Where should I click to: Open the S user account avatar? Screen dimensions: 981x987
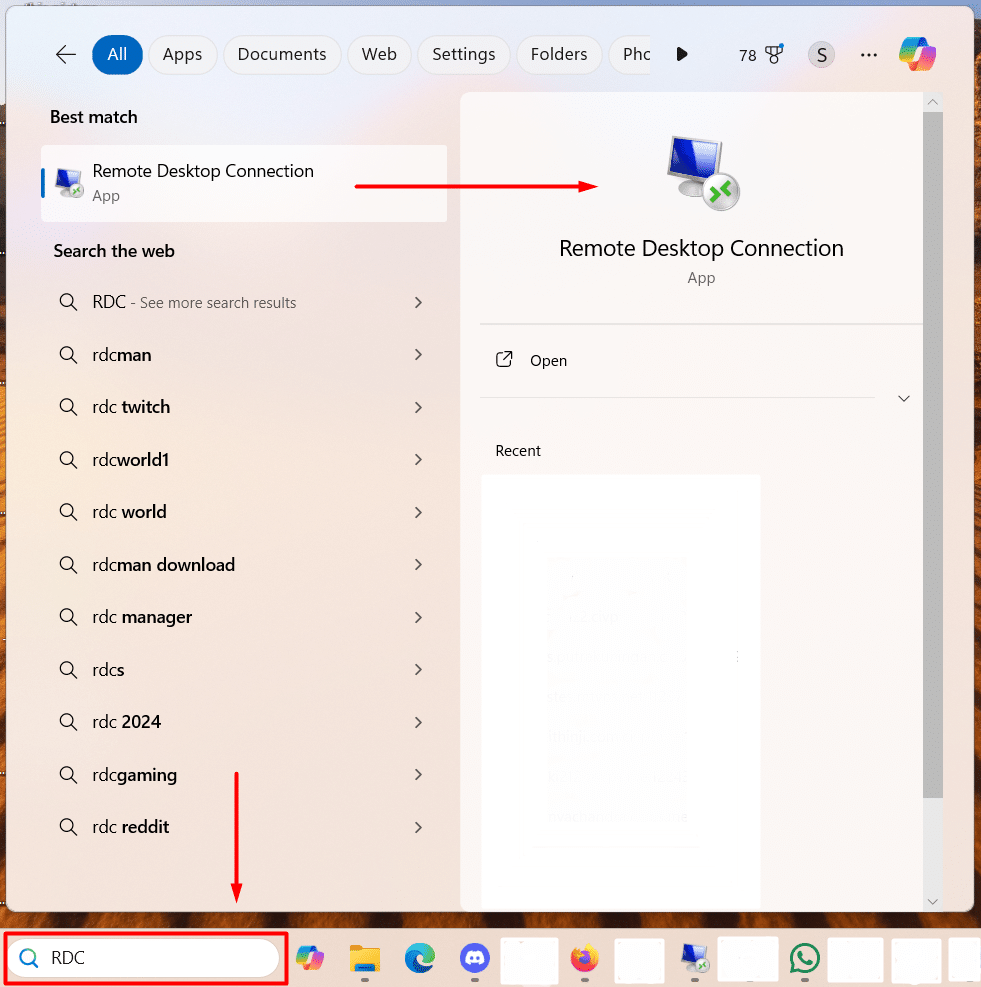[822, 55]
